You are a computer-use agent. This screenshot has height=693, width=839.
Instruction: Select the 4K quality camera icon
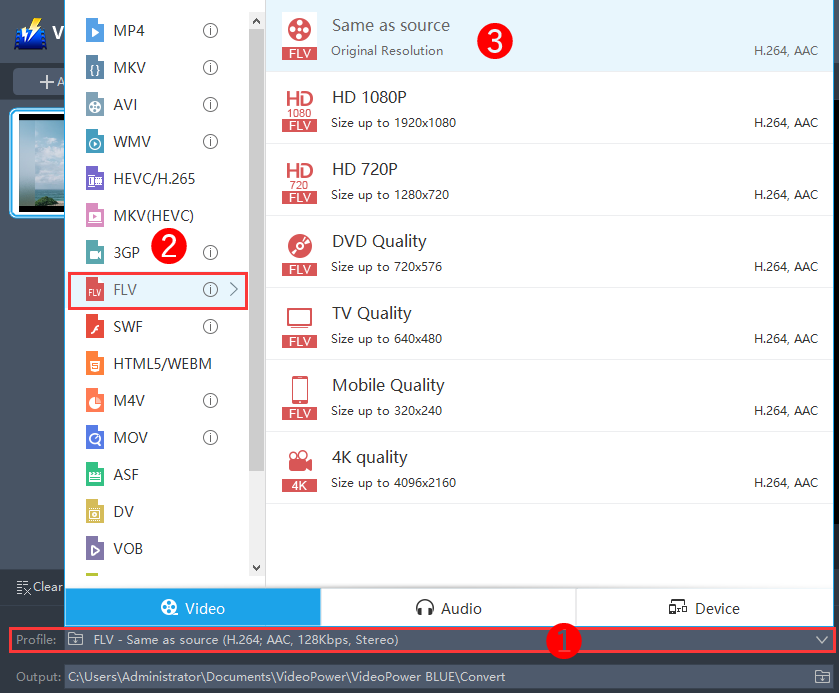(x=299, y=467)
